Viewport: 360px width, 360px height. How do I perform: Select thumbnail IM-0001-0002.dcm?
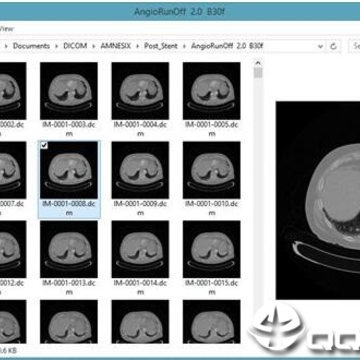coord(13,91)
